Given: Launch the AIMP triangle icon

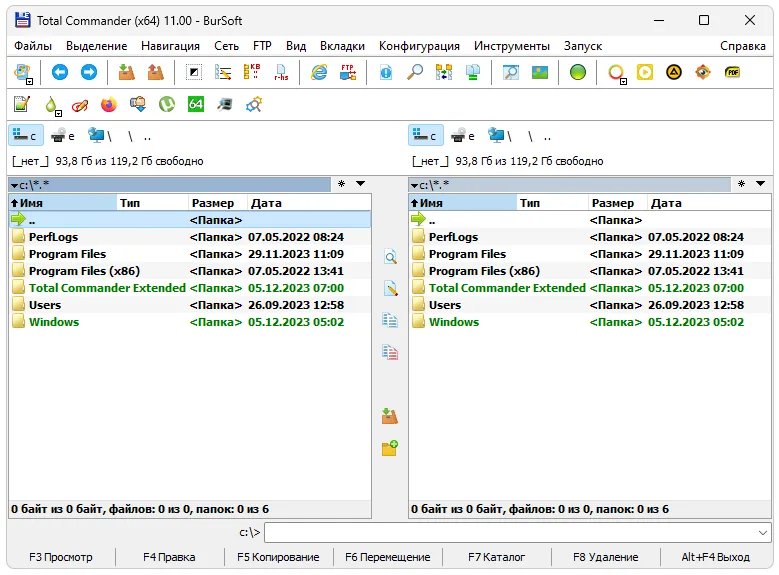Looking at the screenshot, I should pos(674,73).
